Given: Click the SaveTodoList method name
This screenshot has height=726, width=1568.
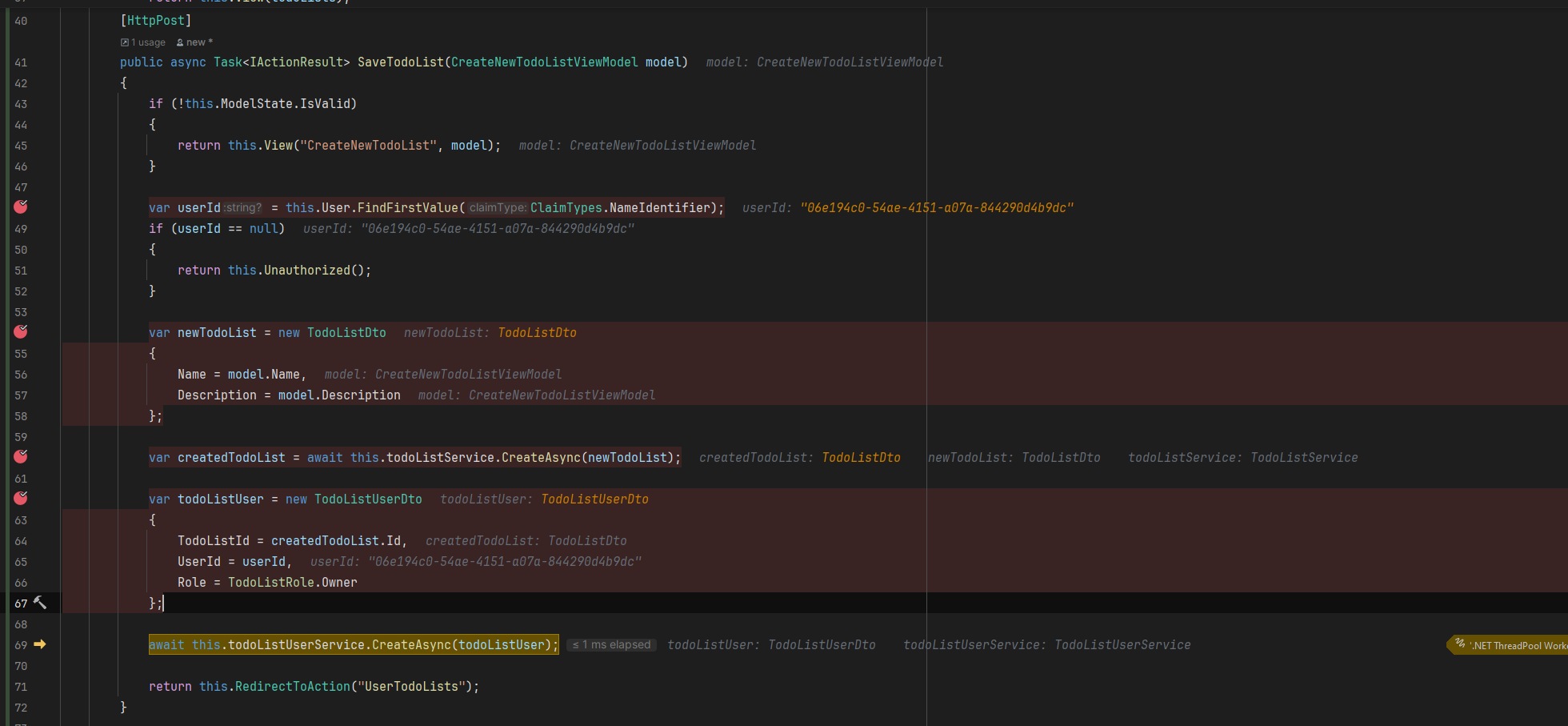Looking at the screenshot, I should point(400,62).
